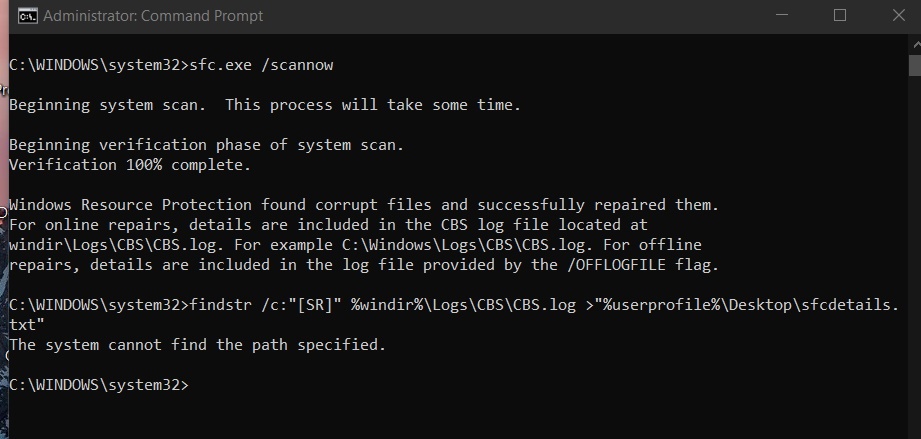Click the /OFFLOGFILE flag text
Image resolution: width=921 pixels, height=439 pixels.
pyautogui.click(x=616, y=265)
